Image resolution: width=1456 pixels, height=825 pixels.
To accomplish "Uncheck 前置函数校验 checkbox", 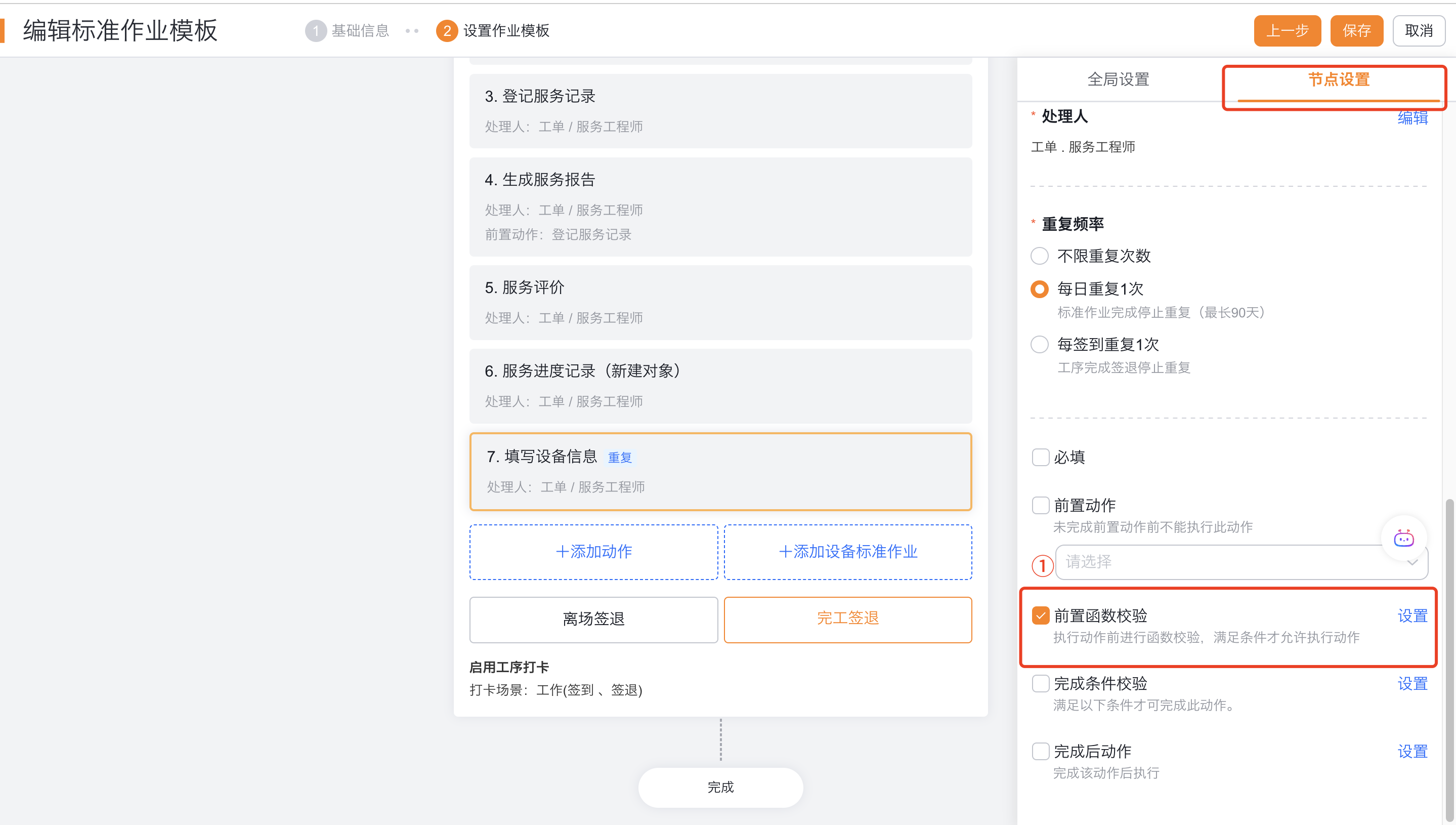I will pos(1040,615).
